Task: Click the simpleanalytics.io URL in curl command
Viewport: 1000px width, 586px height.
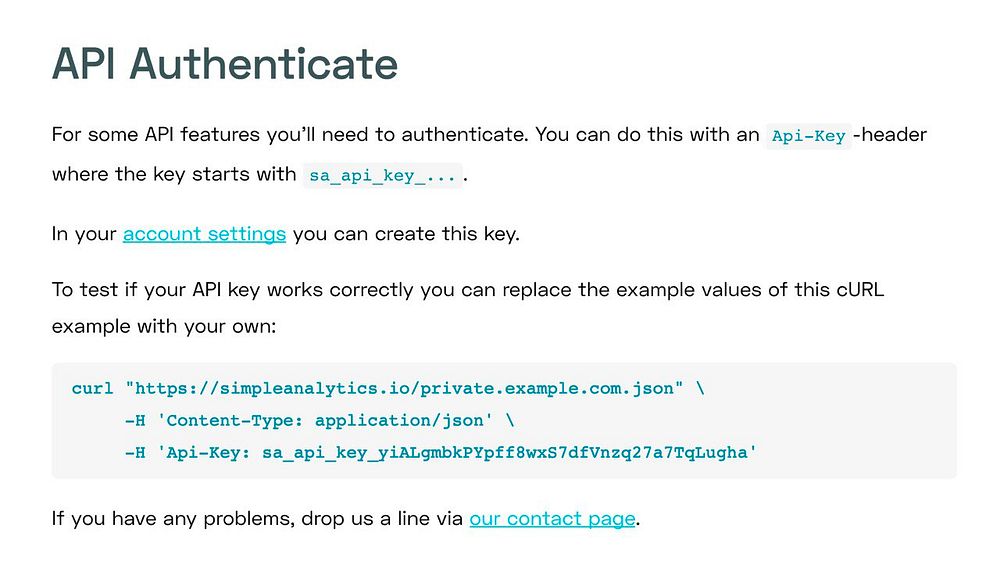Action: point(404,388)
